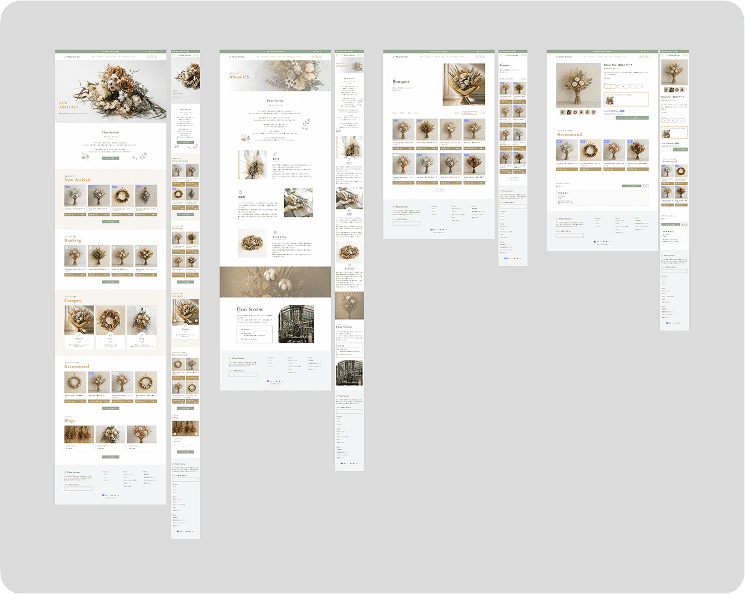Viewport: 745px width, 594px height.
Task: Click main product image on desktop product mockup
Action: [x=578, y=86]
